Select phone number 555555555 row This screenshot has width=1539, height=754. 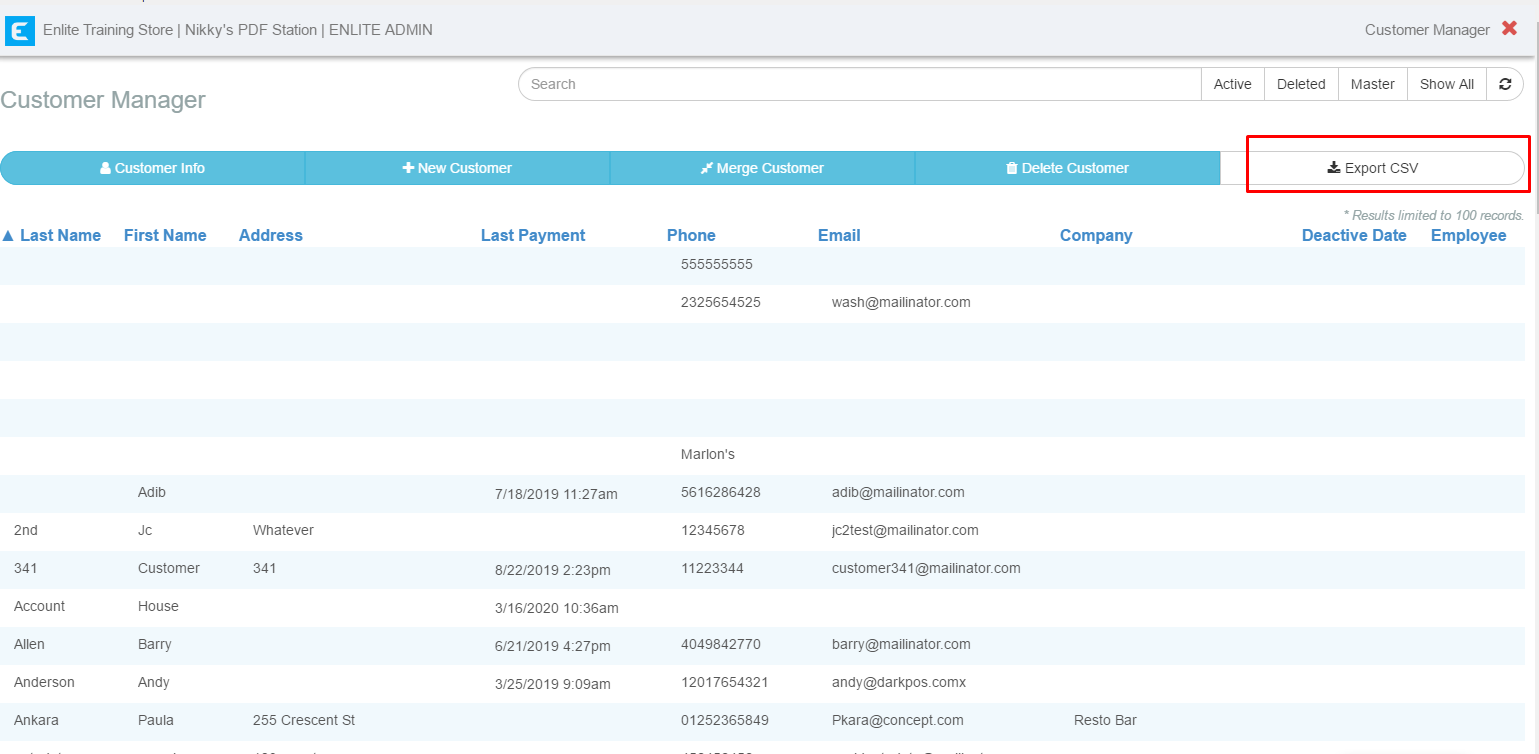762,265
